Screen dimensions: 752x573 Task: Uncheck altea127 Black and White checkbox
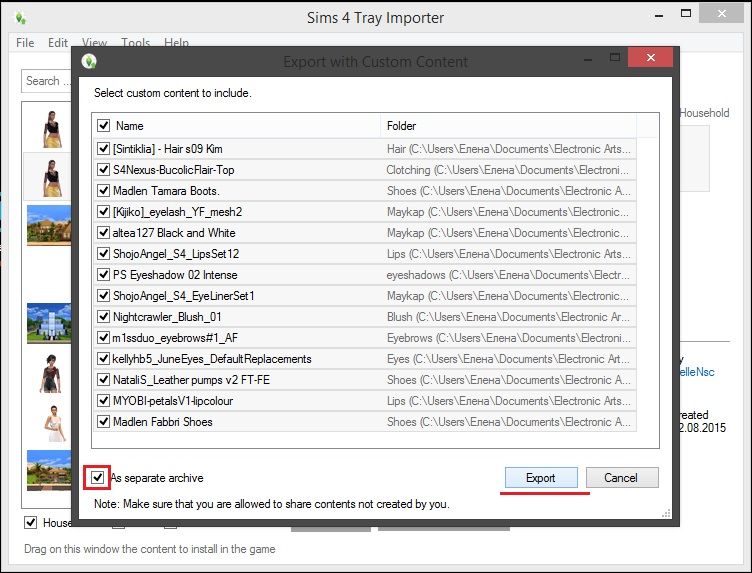[x=103, y=233]
